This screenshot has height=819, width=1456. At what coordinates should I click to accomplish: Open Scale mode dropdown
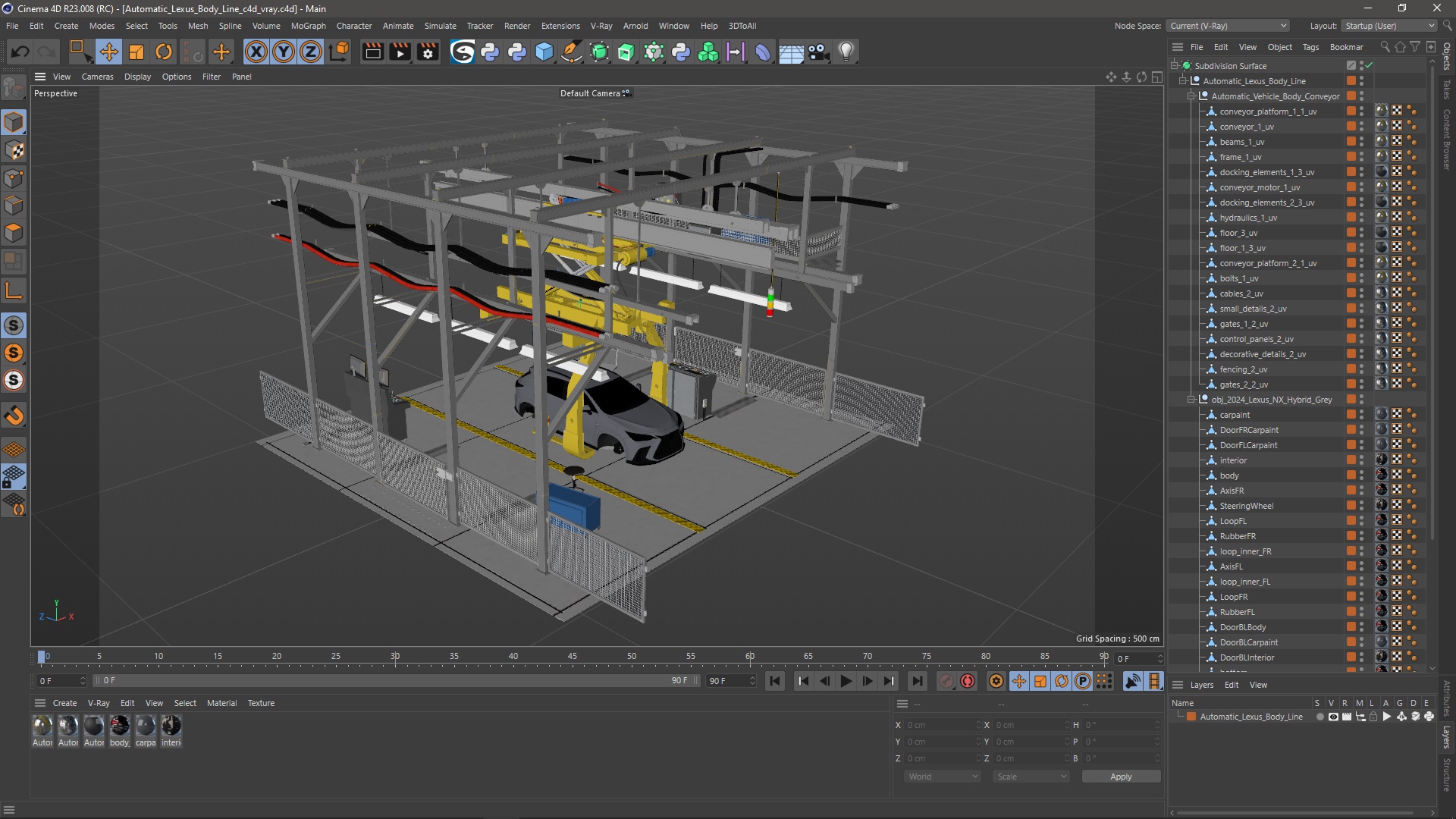tap(1031, 777)
